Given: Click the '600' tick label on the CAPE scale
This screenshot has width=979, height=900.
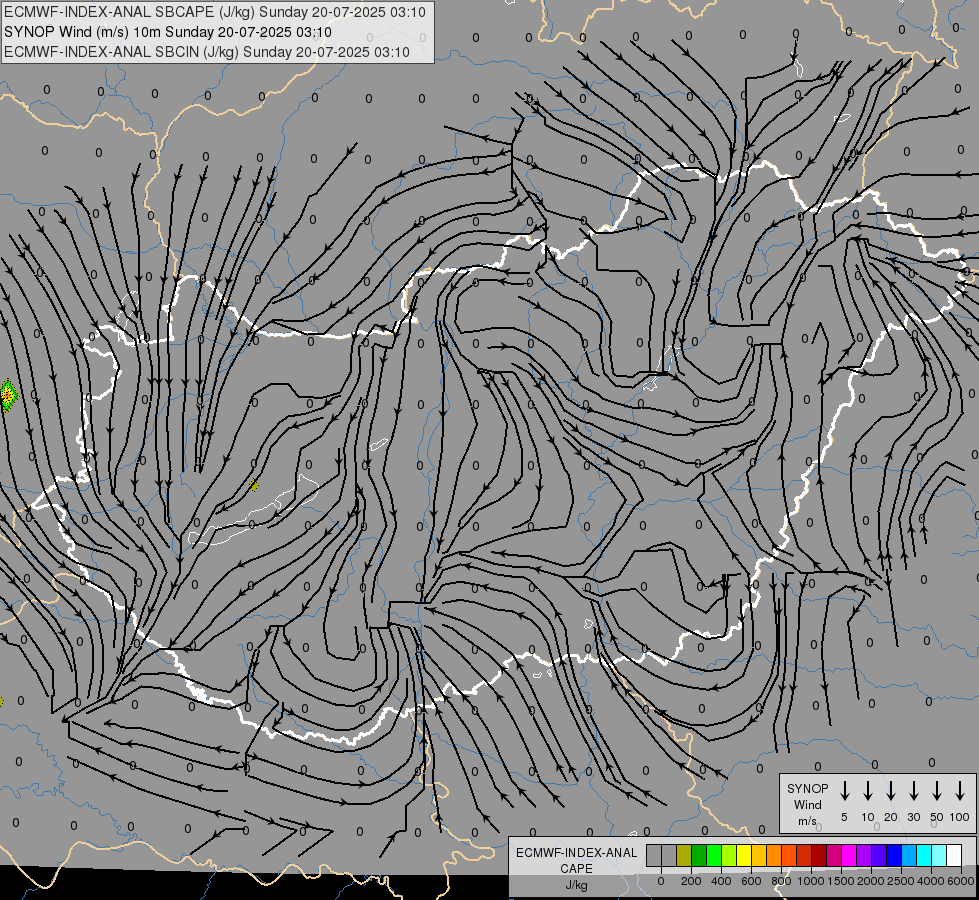Looking at the screenshot, I should pyautogui.click(x=751, y=881).
